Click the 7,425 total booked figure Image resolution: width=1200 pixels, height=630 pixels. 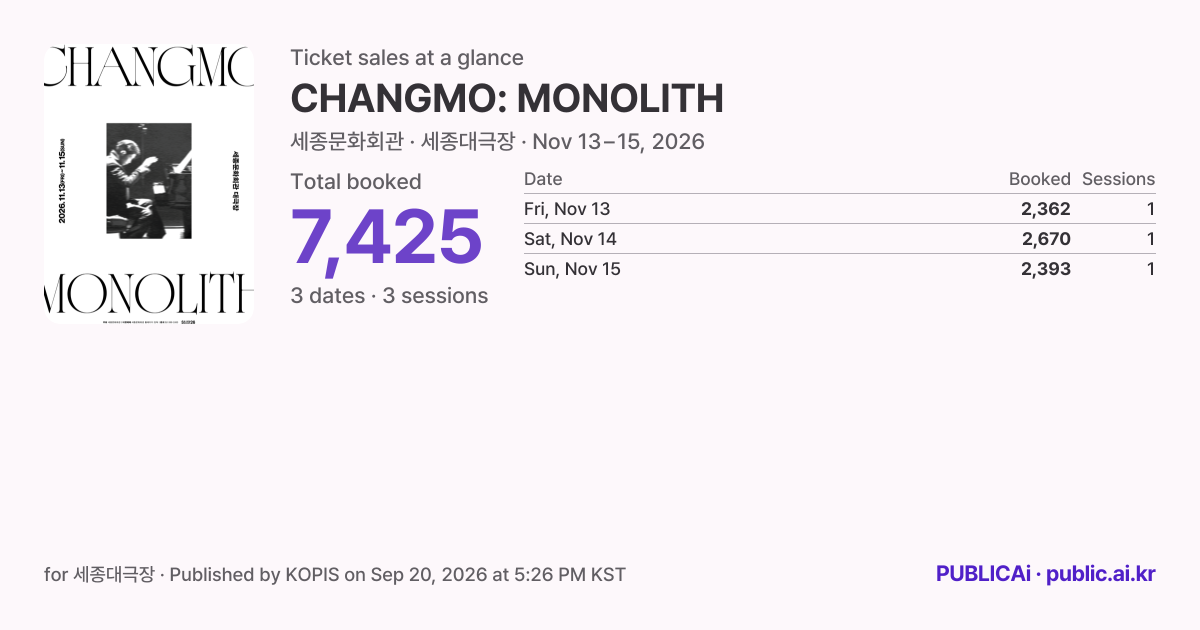(387, 239)
